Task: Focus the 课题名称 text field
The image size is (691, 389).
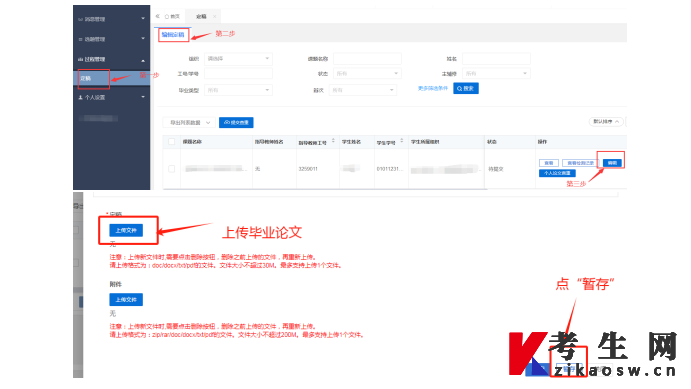Action: 367,59
